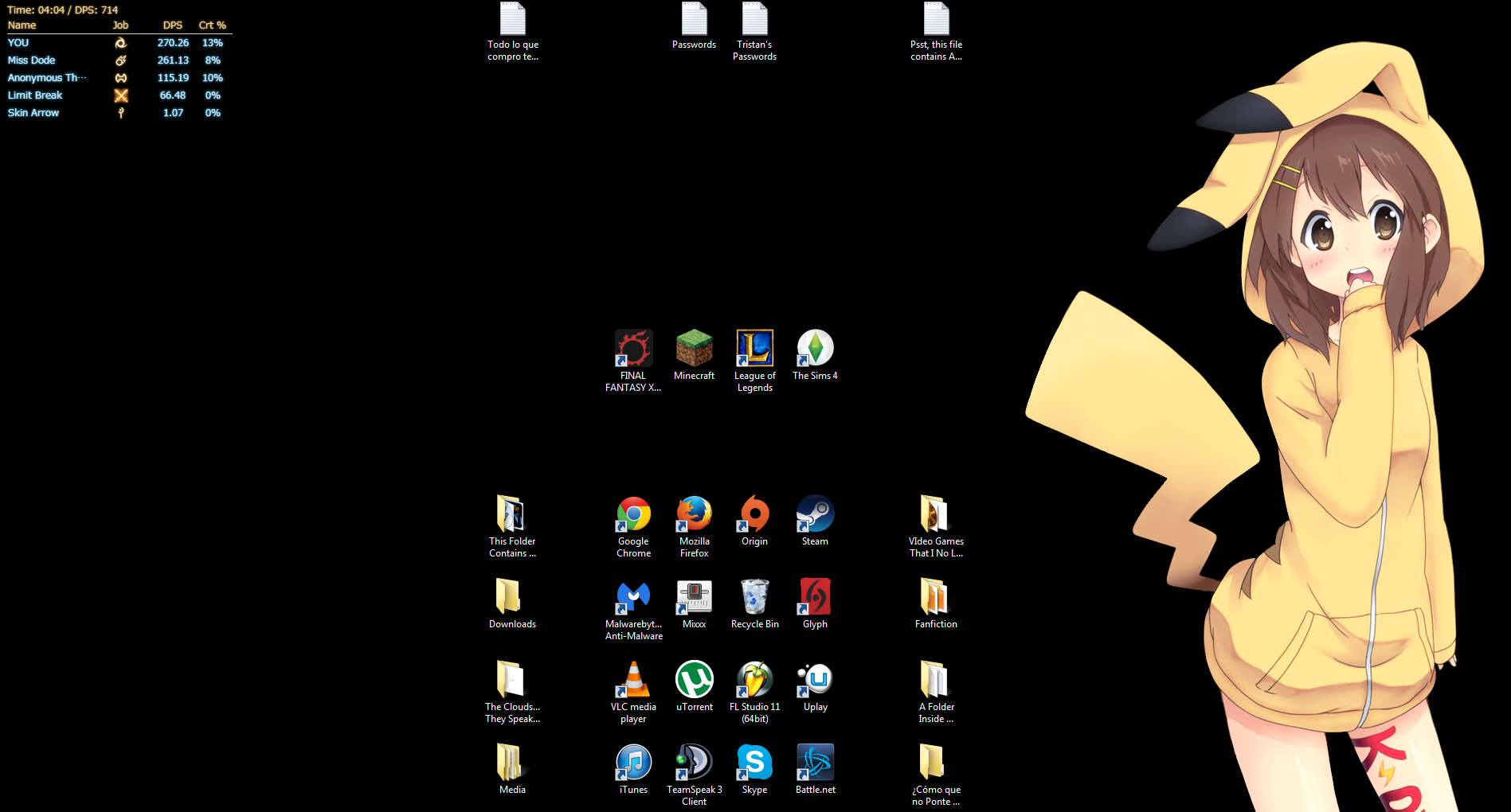Open Mozilla Firefox shortcut
1511x812 pixels.
[694, 526]
